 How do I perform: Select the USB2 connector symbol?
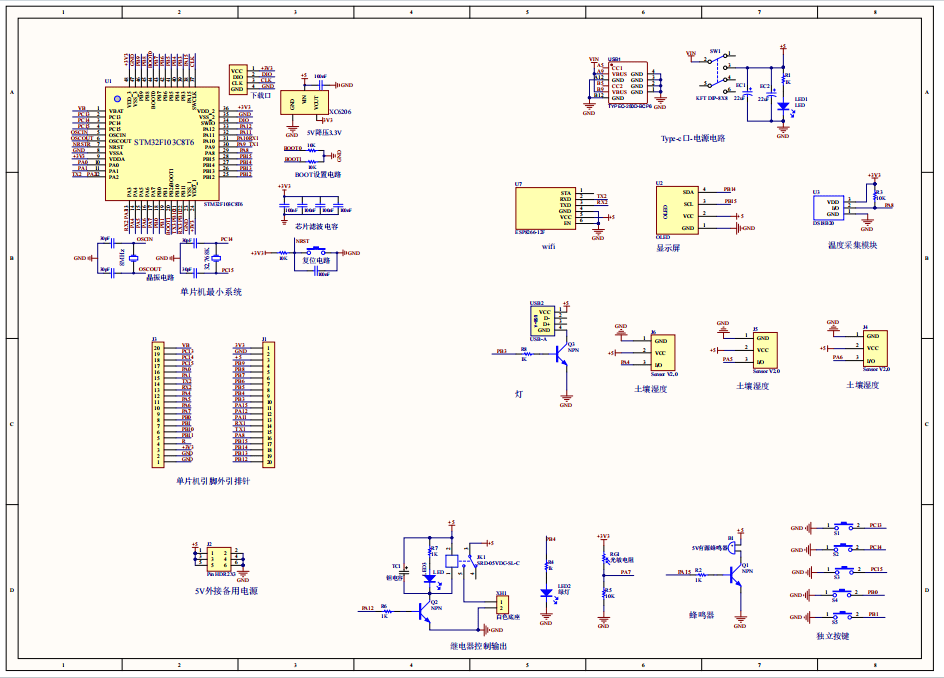[542, 321]
